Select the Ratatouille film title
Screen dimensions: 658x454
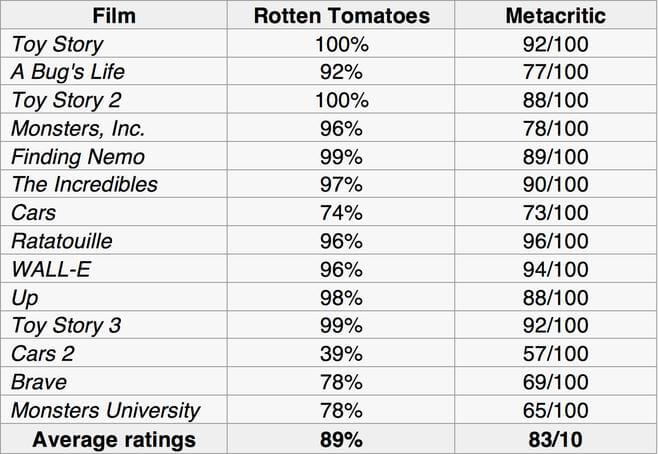click(x=62, y=241)
